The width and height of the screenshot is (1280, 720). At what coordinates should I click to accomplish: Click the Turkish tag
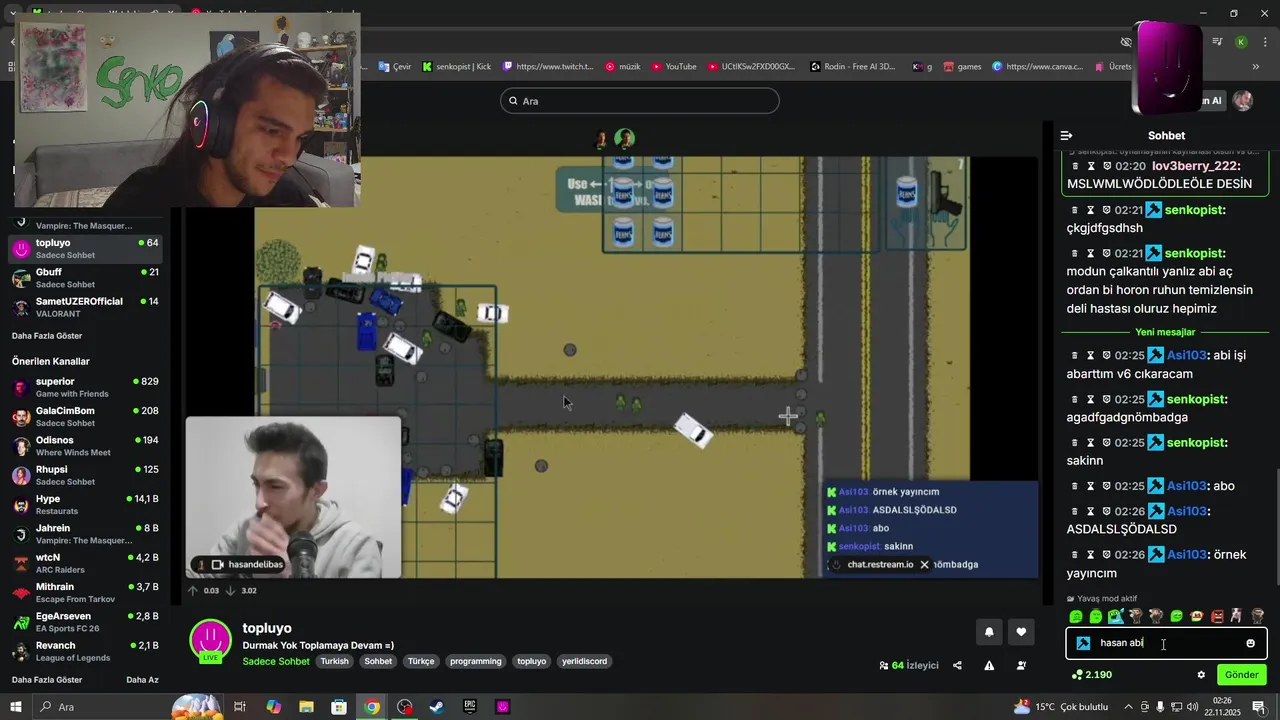[x=335, y=661]
